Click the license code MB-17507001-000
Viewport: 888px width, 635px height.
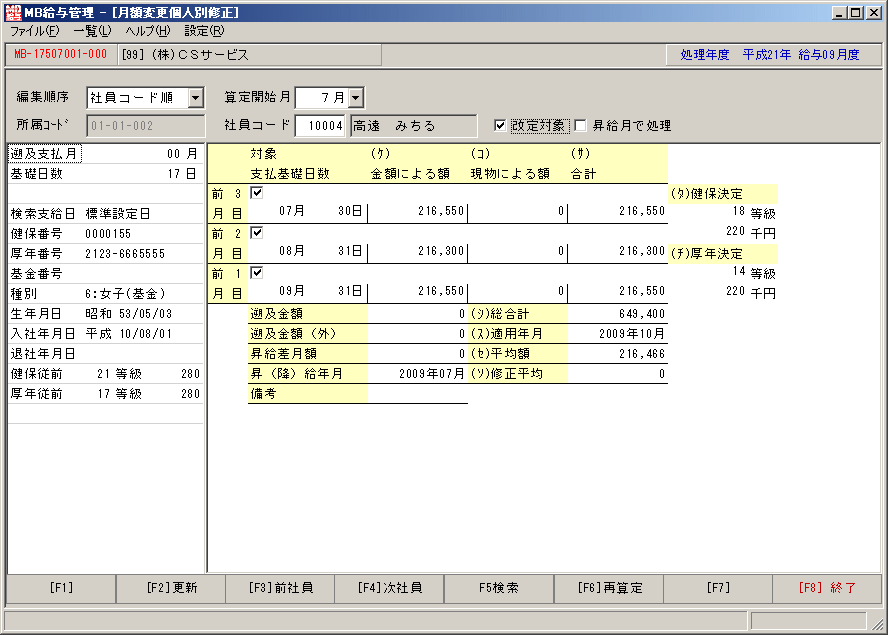click(x=61, y=54)
